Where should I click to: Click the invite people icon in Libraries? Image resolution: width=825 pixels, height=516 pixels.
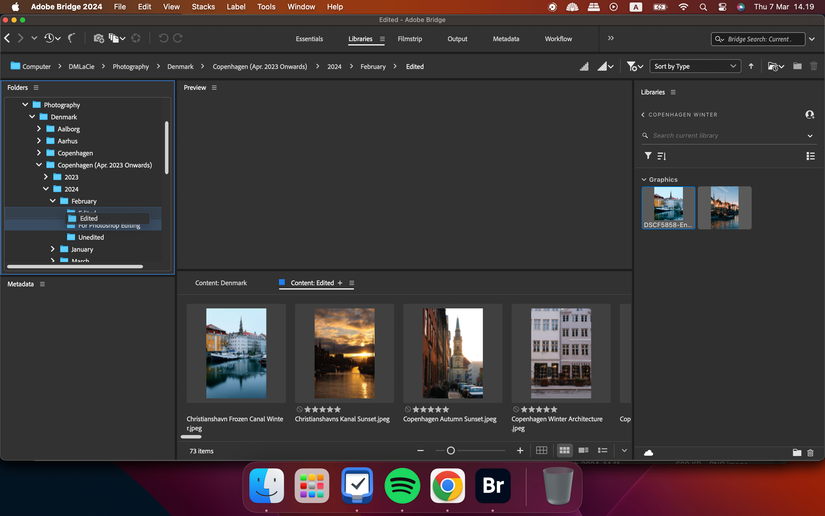coord(809,115)
